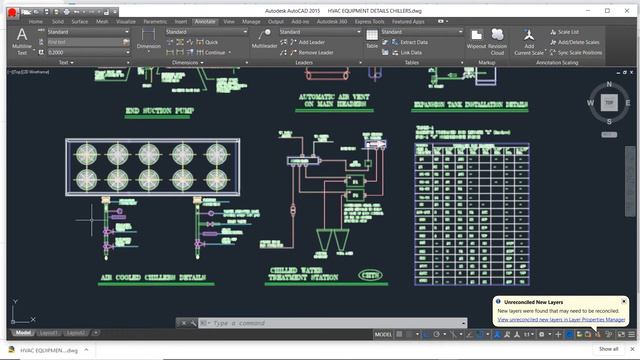Viewport: 640px width, 360px height.
Task: Select the Revision Cloud tool
Action: [x=497, y=42]
